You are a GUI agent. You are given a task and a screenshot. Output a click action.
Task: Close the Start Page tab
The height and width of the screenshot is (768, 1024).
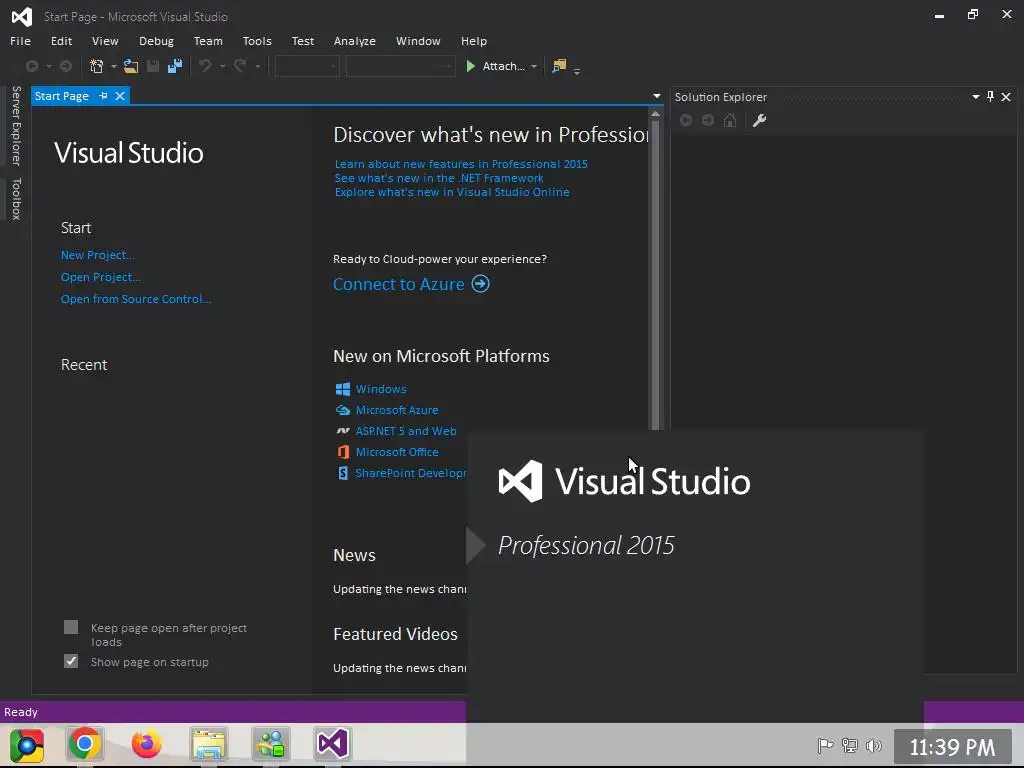pos(120,96)
